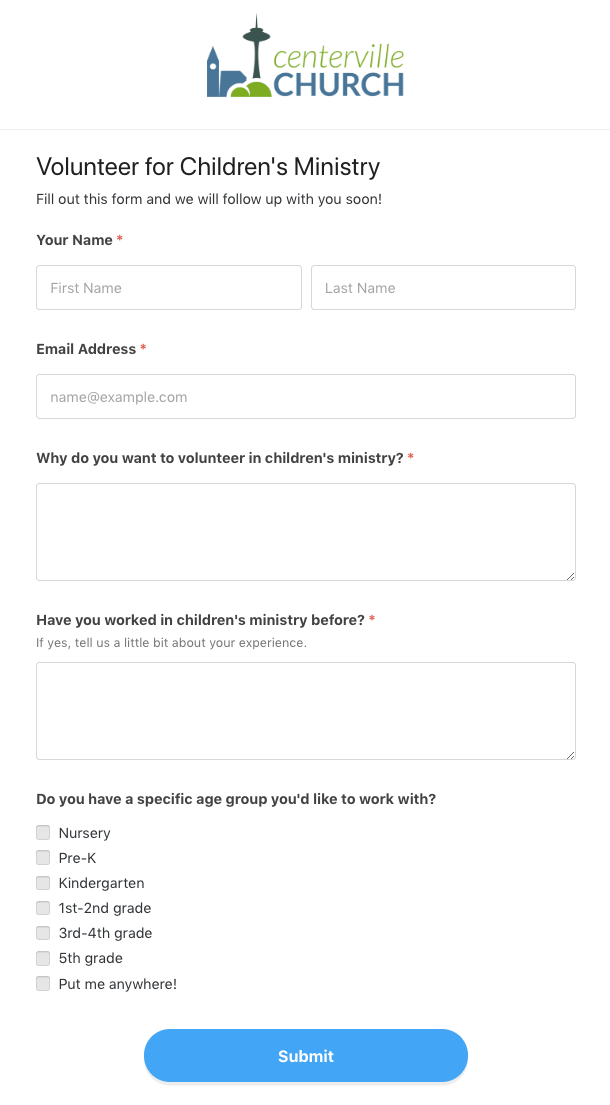Image resolution: width=610 pixels, height=1105 pixels.
Task: Click the 'Email Address' label
Action: 86,349
